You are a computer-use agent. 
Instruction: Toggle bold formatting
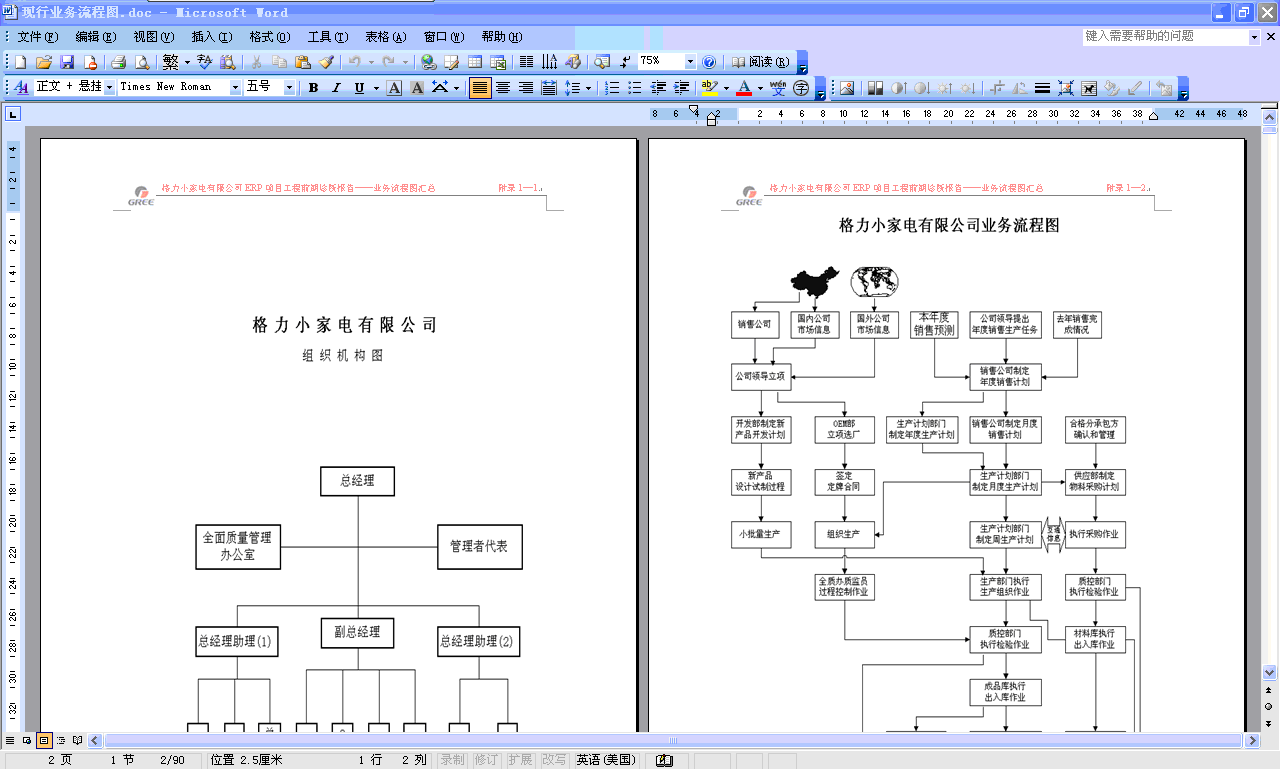pos(313,88)
